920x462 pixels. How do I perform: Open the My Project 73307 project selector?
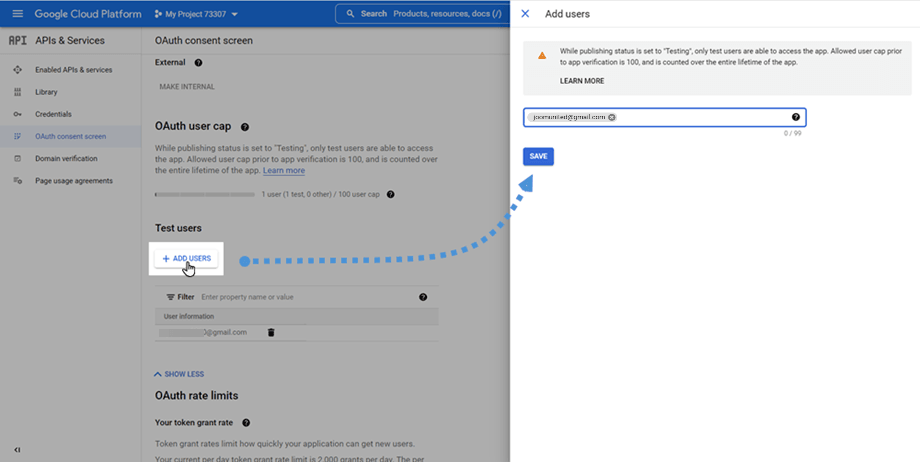(196, 14)
